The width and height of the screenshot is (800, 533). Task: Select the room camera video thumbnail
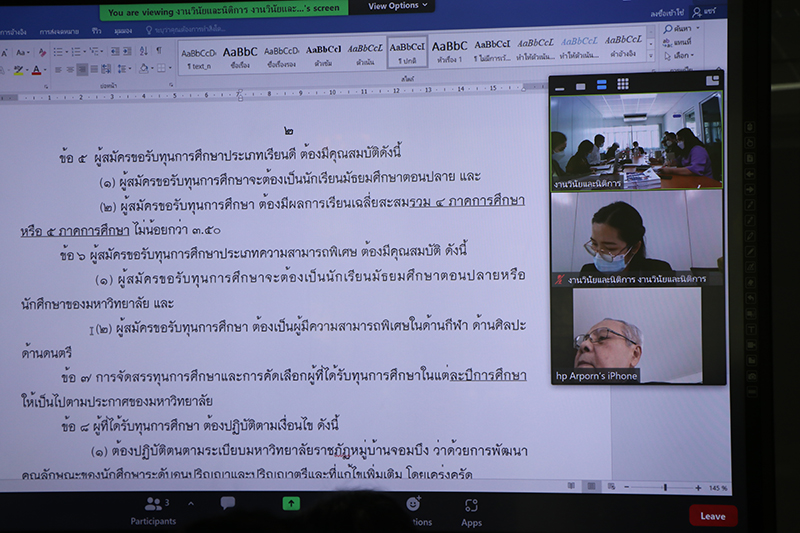[636, 141]
